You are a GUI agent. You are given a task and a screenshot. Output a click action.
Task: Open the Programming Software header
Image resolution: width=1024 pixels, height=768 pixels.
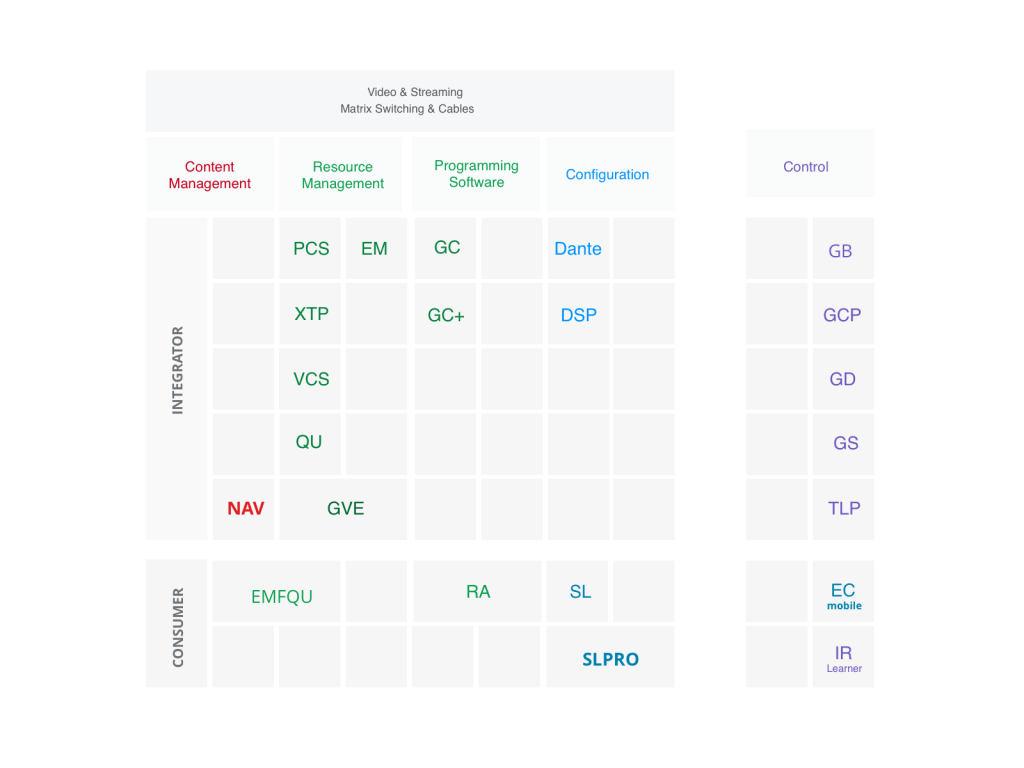[x=476, y=174]
